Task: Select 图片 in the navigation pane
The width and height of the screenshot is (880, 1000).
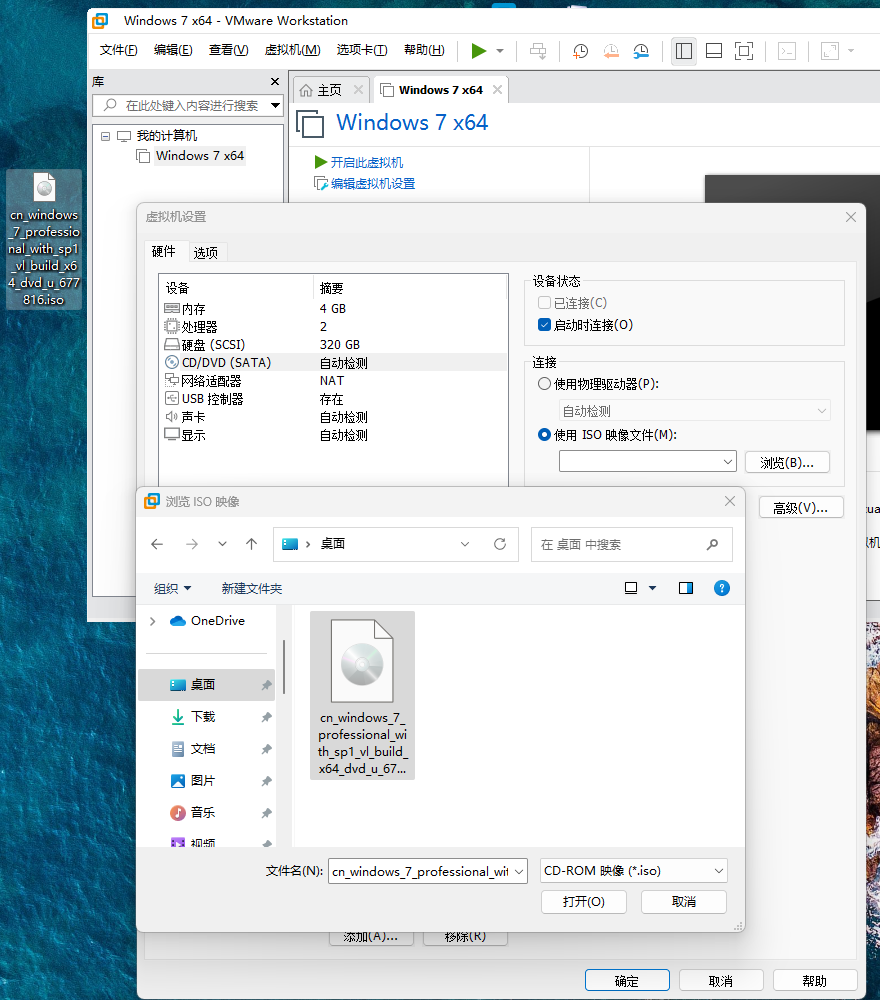Action: 207,781
